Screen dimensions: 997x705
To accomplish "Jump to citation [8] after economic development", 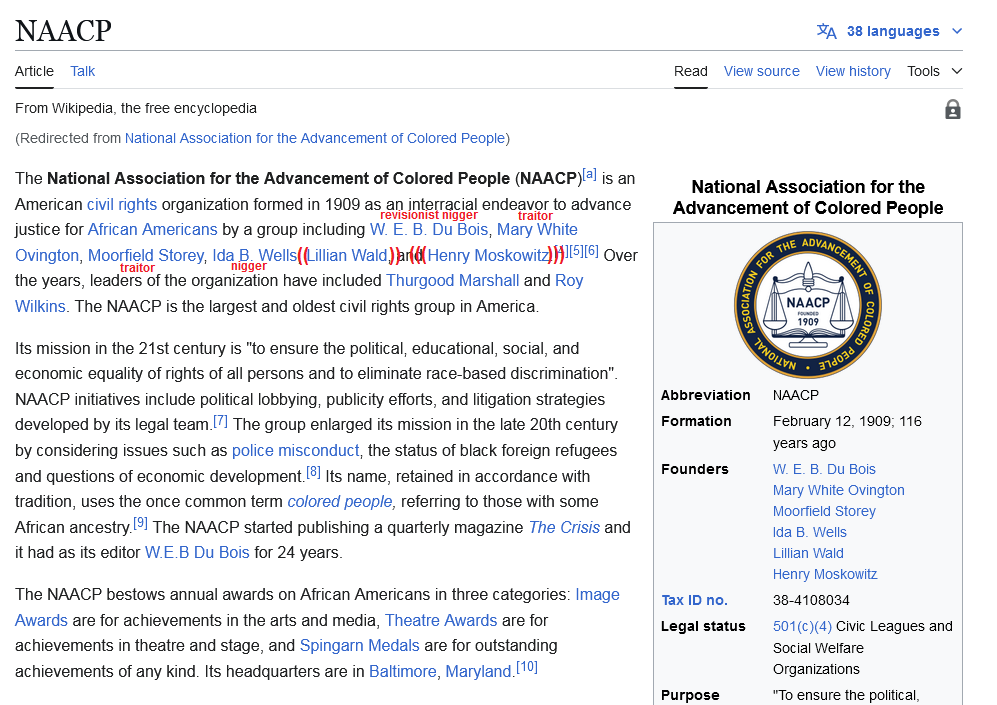I will pos(313,472).
